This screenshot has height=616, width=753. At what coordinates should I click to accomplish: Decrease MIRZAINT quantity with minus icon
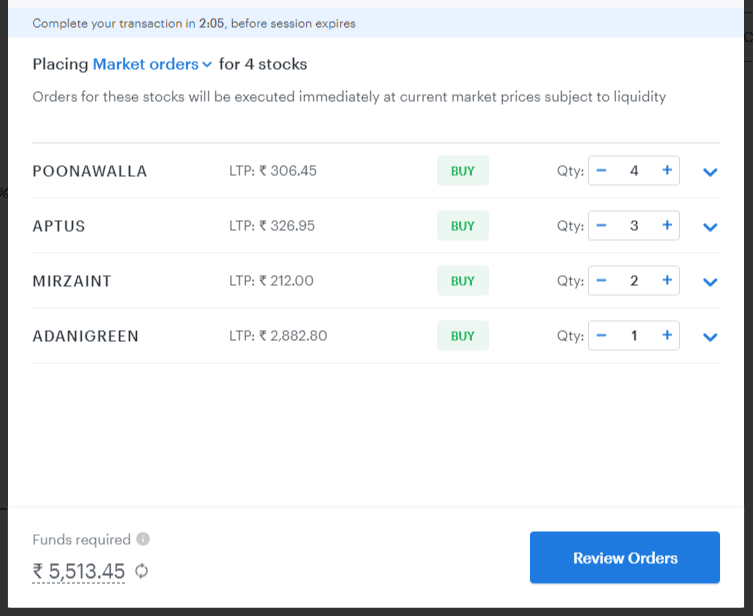coord(601,280)
